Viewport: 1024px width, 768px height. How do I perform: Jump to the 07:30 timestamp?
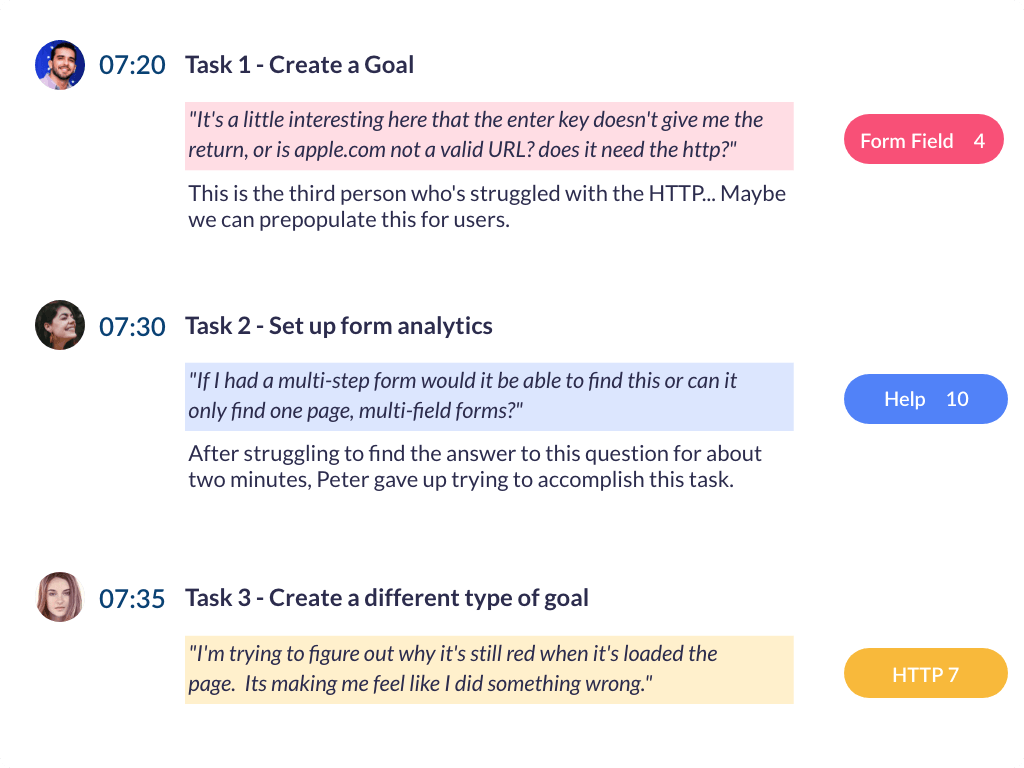[132, 327]
